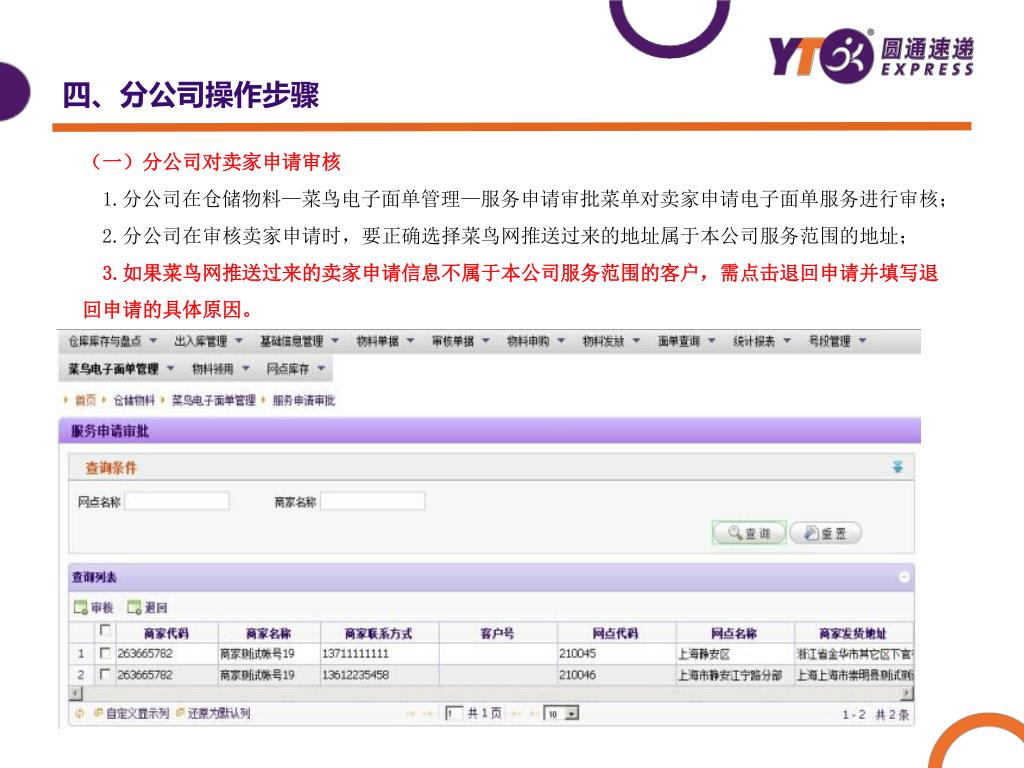The image size is (1024, 768).
Task: Open the 物料发放 dropdown menu
Action: [x=611, y=341]
